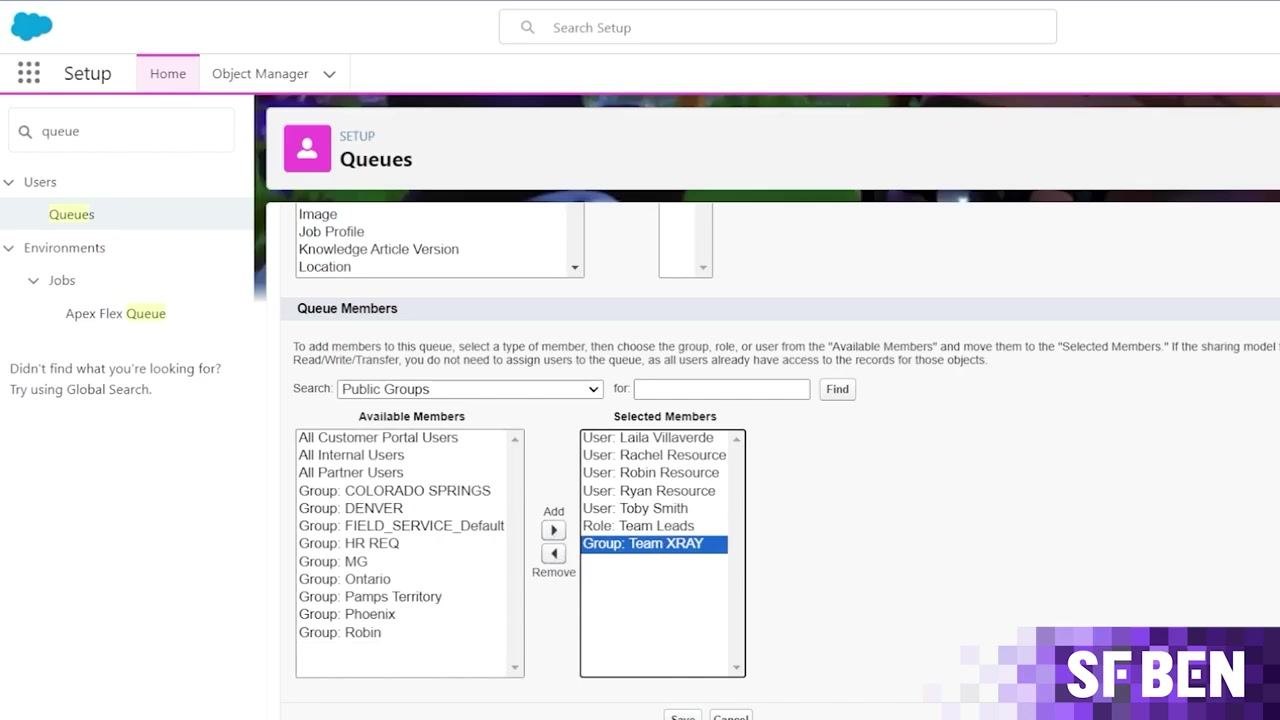
Task: Select Group: Ontario
Action: point(345,579)
